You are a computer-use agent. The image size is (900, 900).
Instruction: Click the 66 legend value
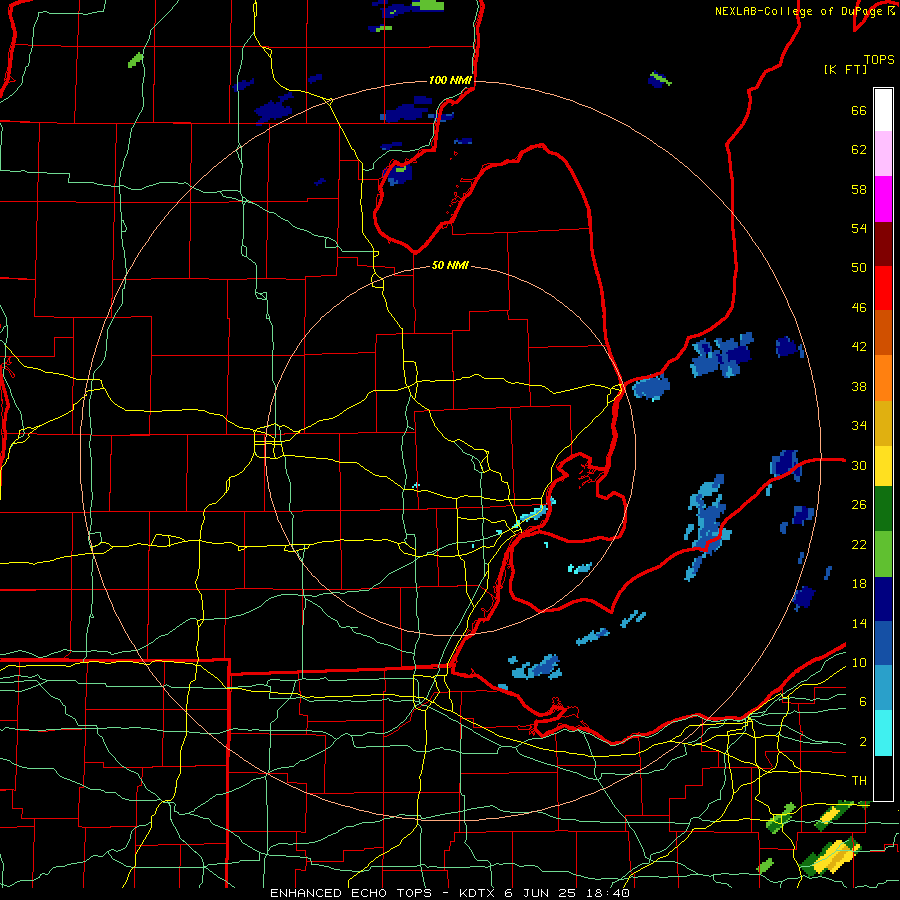coord(859,110)
